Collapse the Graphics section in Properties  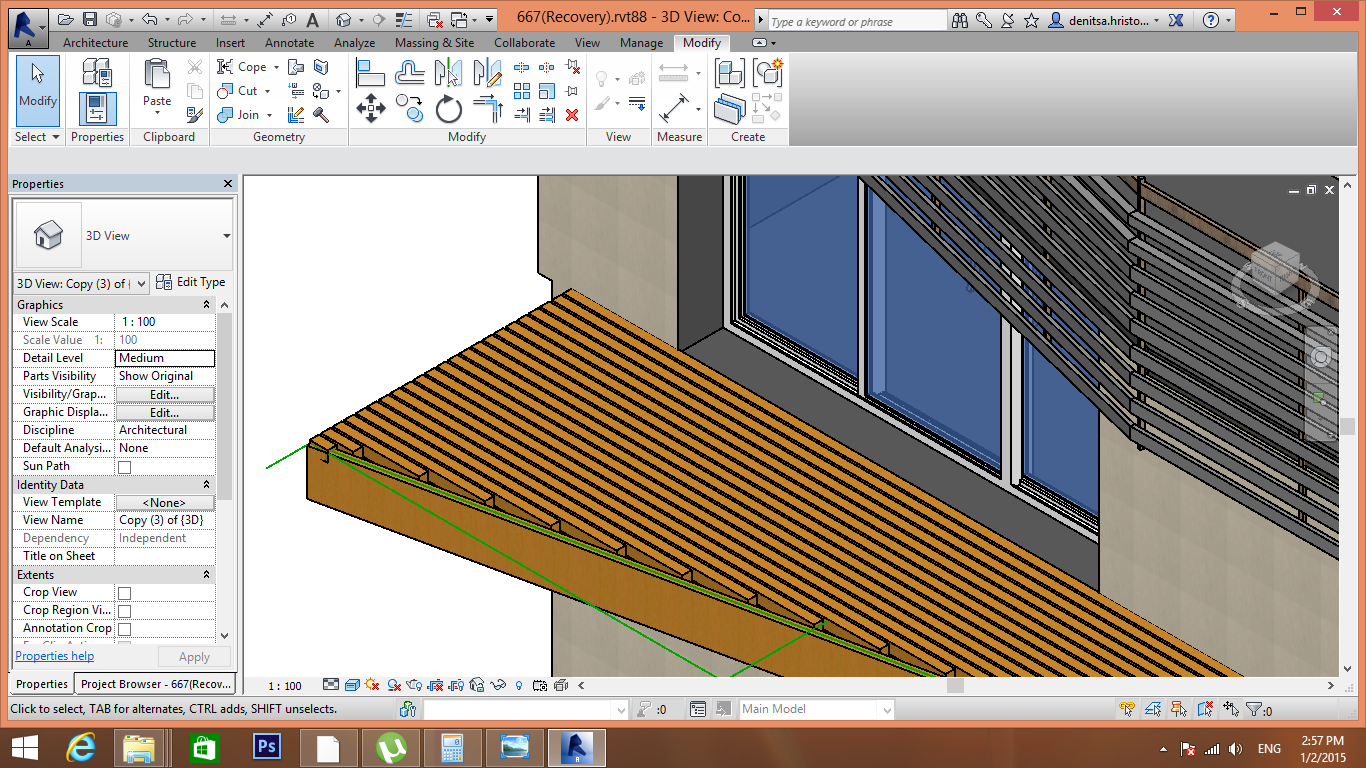click(205, 304)
